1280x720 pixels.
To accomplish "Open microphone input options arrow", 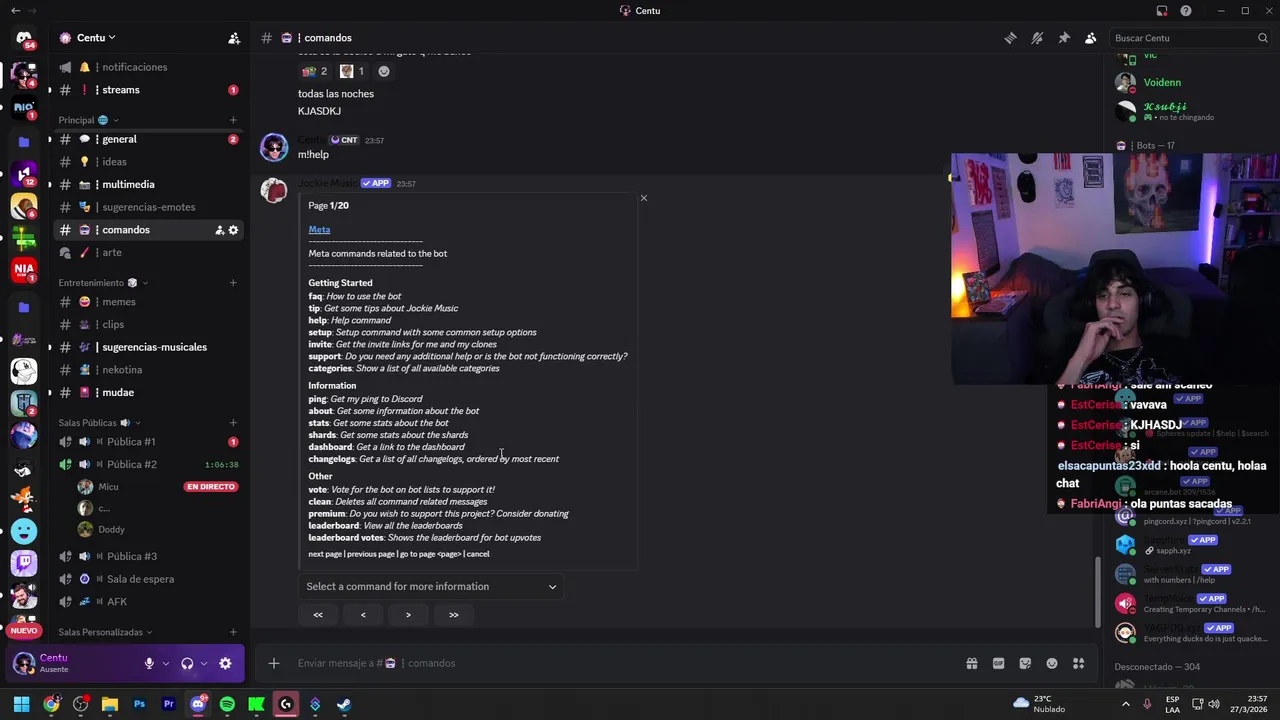I will click(x=165, y=663).
